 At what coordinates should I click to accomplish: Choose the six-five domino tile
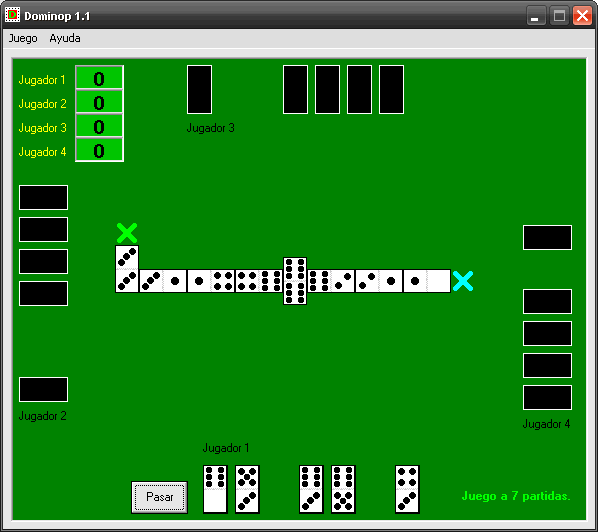click(343, 489)
